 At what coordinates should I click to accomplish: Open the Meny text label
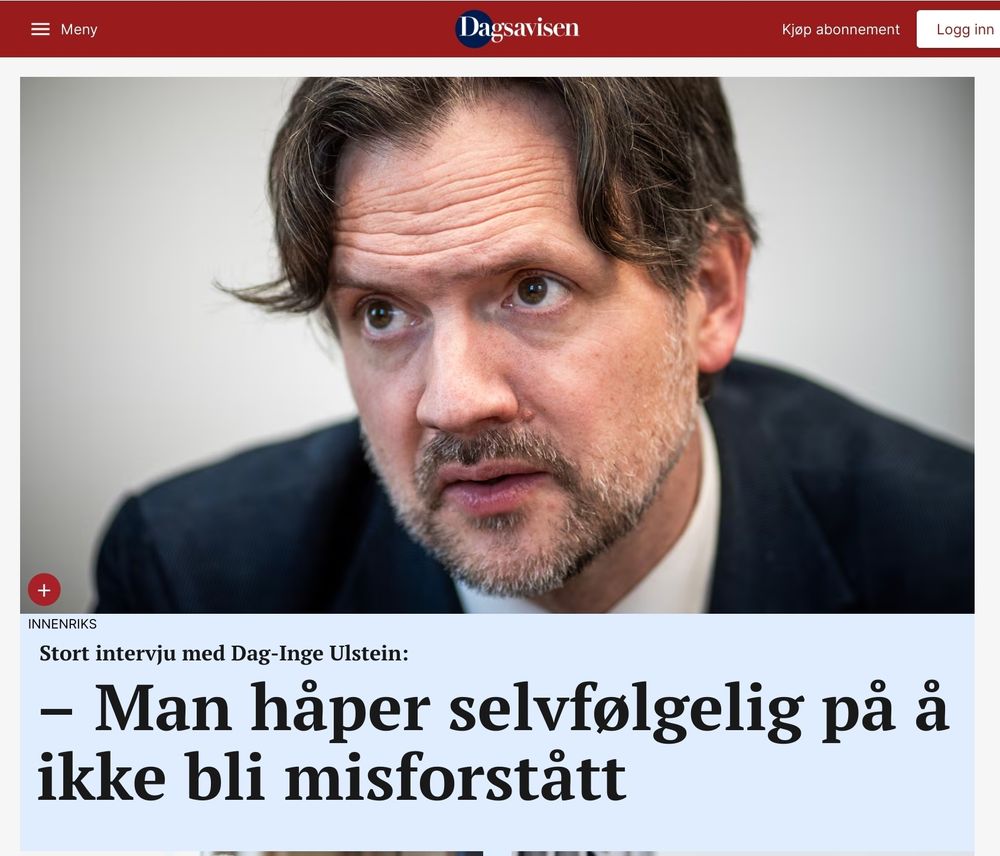tap(79, 29)
